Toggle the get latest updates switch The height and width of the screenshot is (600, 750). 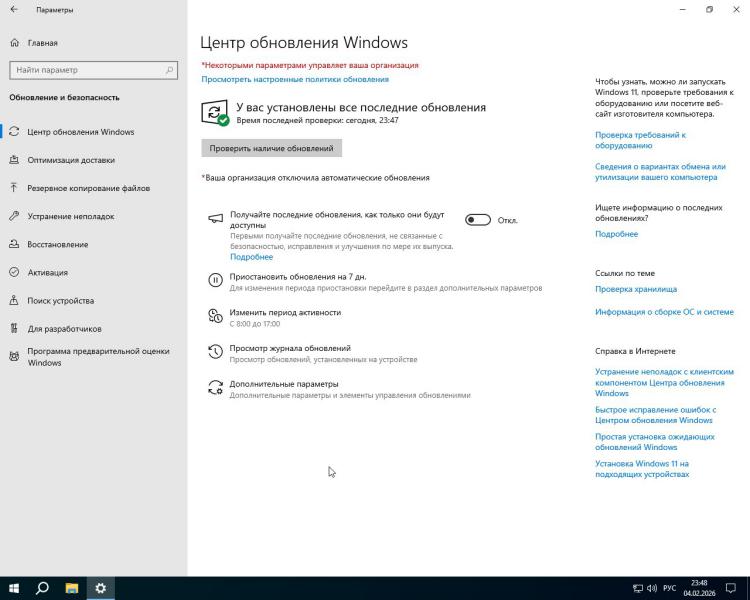478,220
